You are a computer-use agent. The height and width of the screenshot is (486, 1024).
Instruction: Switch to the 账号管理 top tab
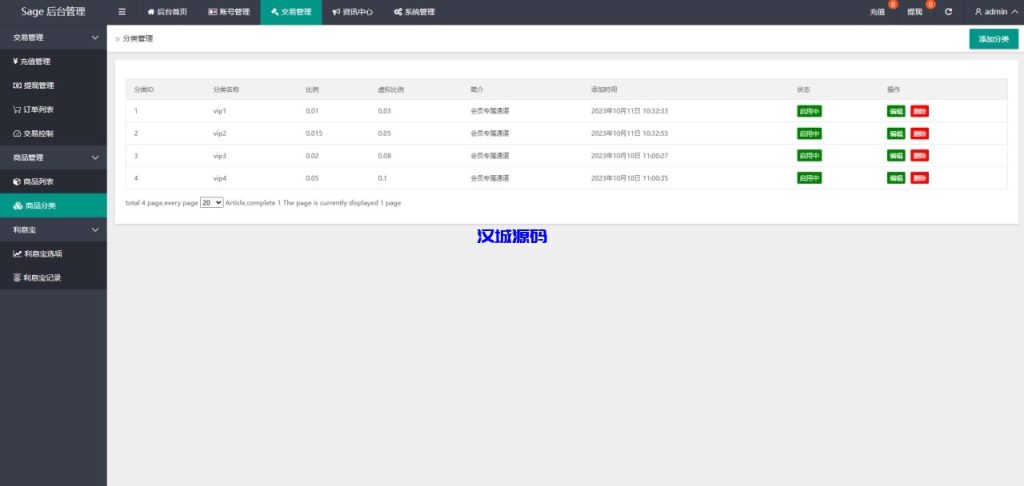[x=228, y=12]
